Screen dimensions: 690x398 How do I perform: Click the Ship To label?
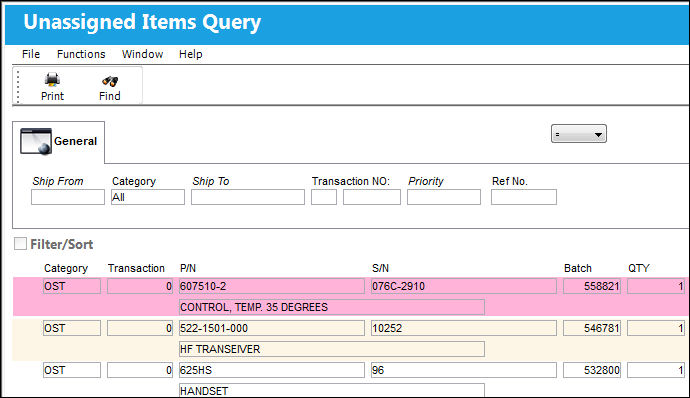[x=211, y=181]
